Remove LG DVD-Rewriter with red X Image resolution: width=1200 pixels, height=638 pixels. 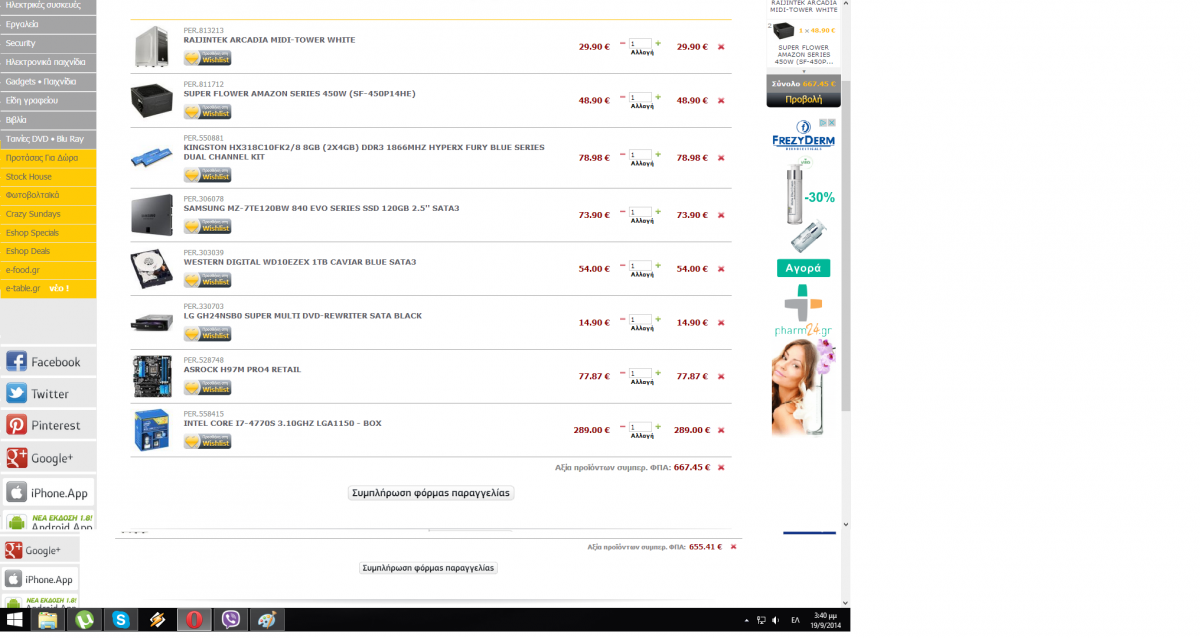pyautogui.click(x=721, y=323)
